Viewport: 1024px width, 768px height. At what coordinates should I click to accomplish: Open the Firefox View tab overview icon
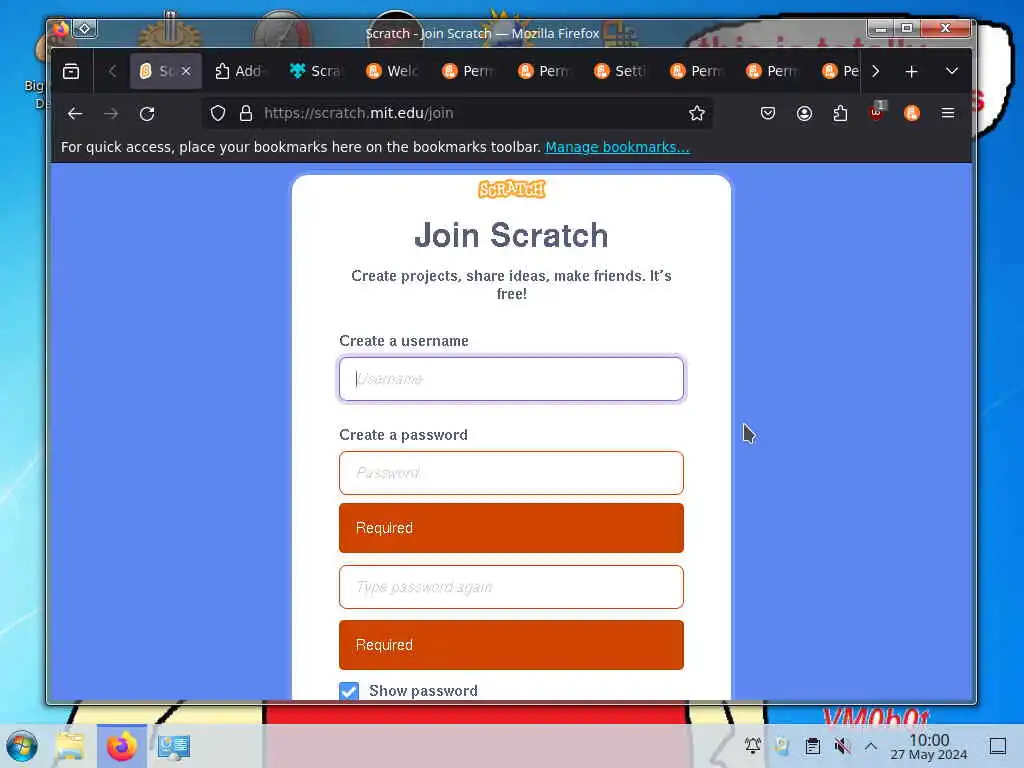click(x=71, y=71)
